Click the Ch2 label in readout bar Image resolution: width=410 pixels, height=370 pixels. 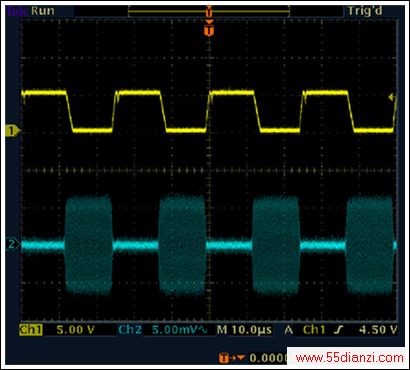[x=130, y=330]
